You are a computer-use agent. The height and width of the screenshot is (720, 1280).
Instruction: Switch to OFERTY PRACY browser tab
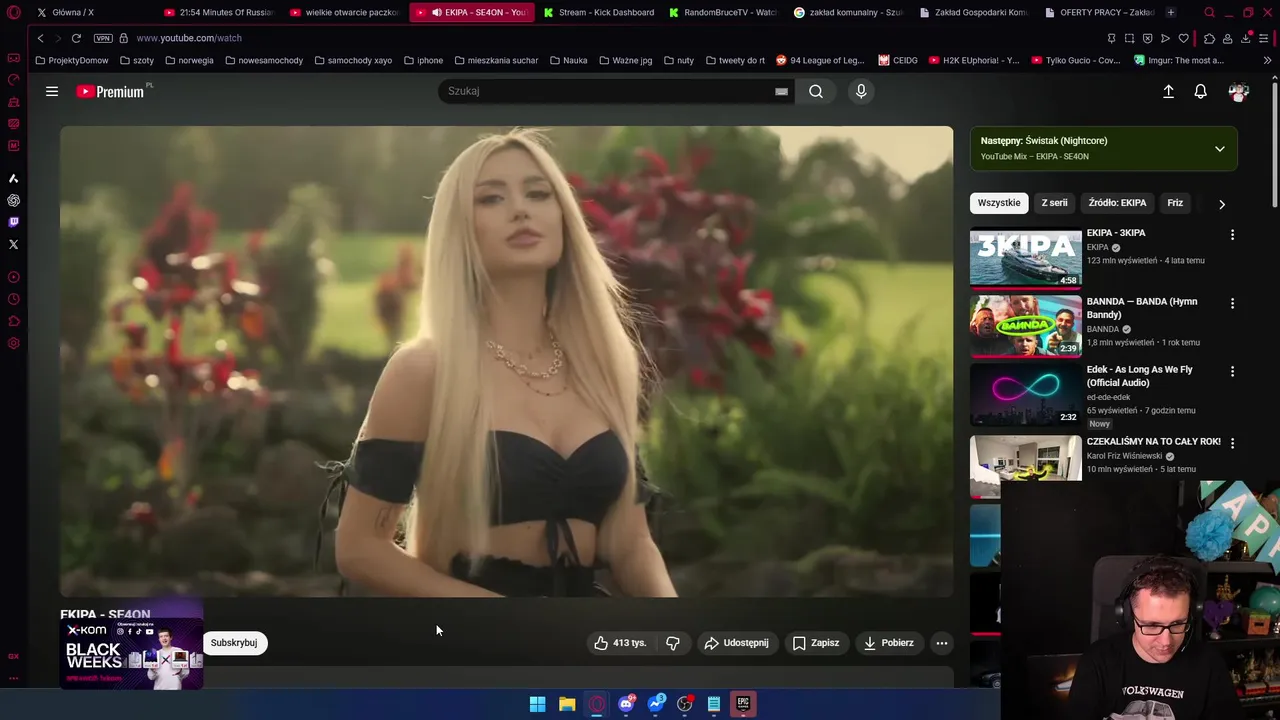(1098, 12)
